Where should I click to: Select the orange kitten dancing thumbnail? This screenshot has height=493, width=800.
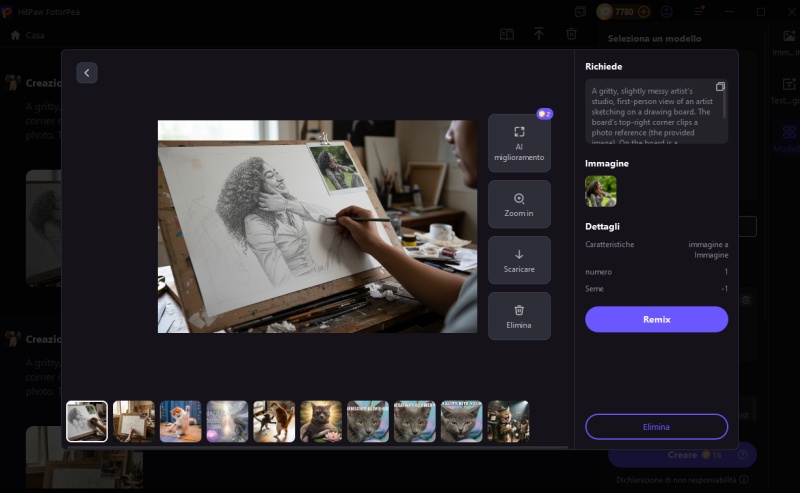click(x=180, y=421)
